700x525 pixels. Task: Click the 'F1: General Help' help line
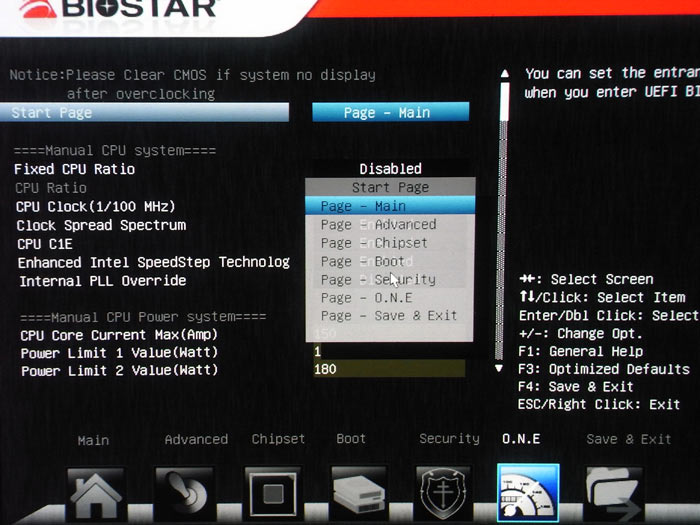[580, 351]
